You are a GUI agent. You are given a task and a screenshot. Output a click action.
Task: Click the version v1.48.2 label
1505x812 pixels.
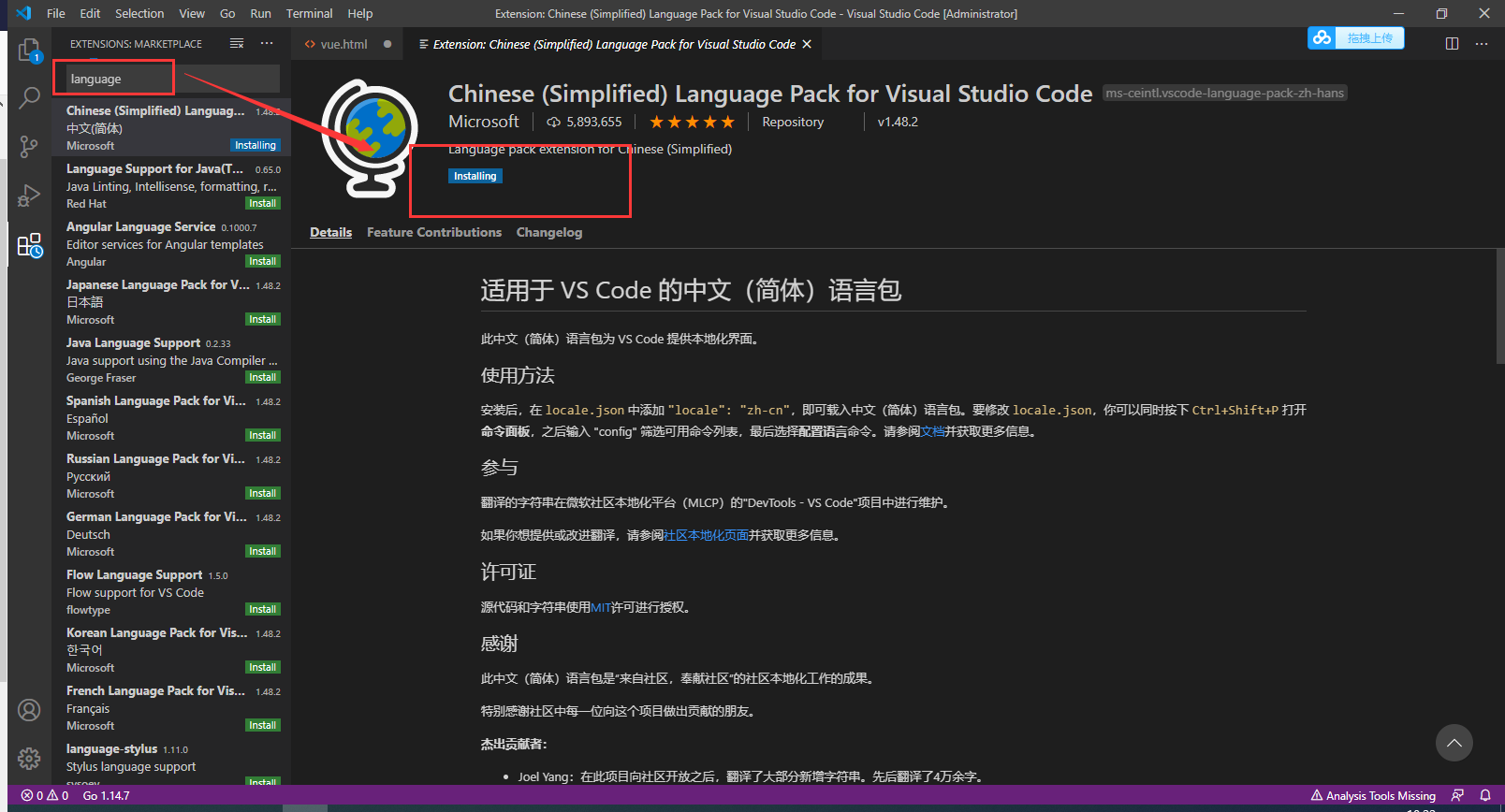[x=898, y=122]
